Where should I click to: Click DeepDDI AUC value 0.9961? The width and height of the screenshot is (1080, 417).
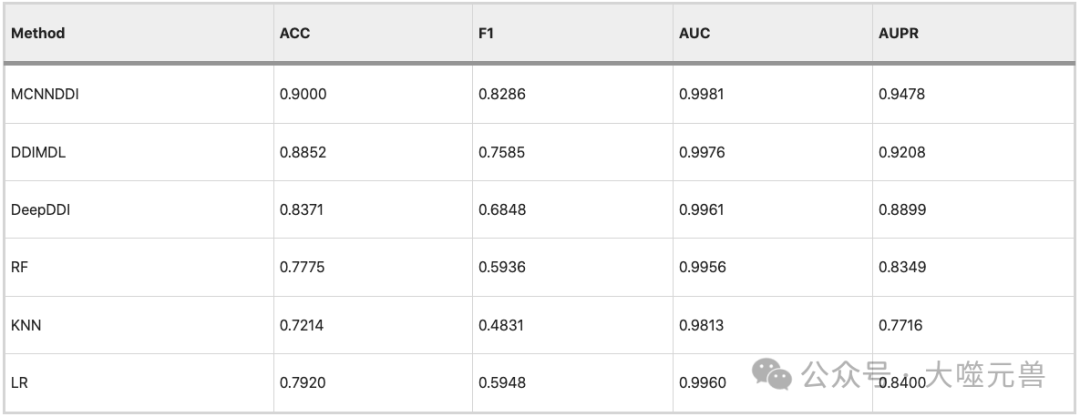tap(702, 210)
